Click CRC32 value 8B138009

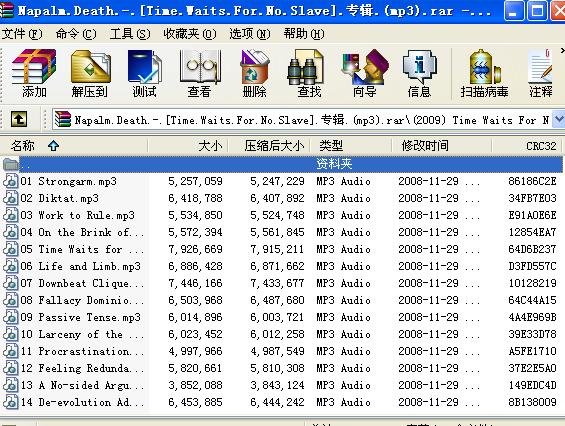[532, 402]
